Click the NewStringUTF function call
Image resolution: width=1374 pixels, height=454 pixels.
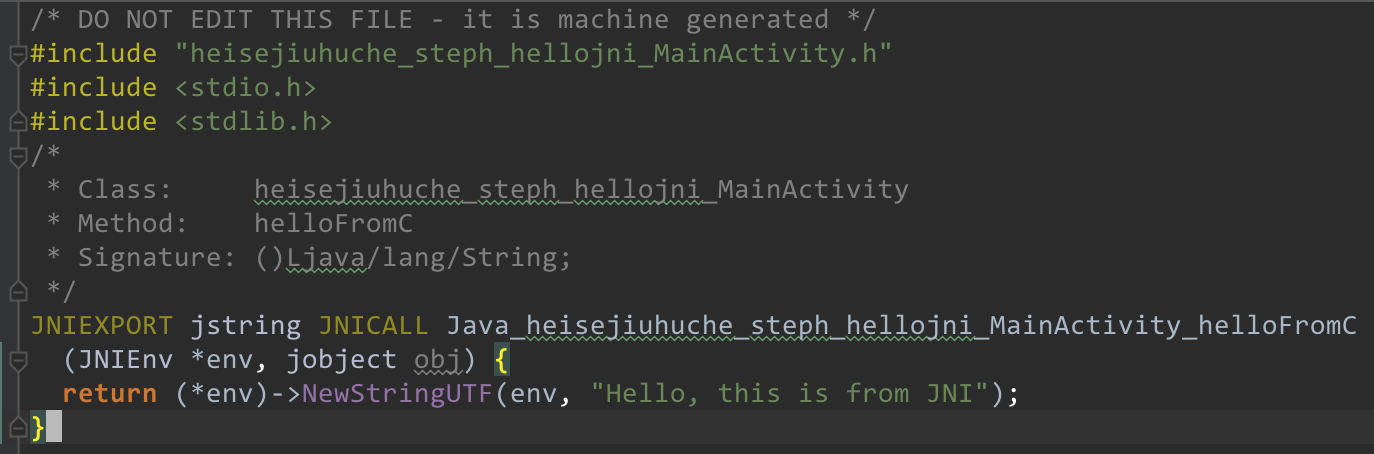pyautogui.click(x=398, y=393)
